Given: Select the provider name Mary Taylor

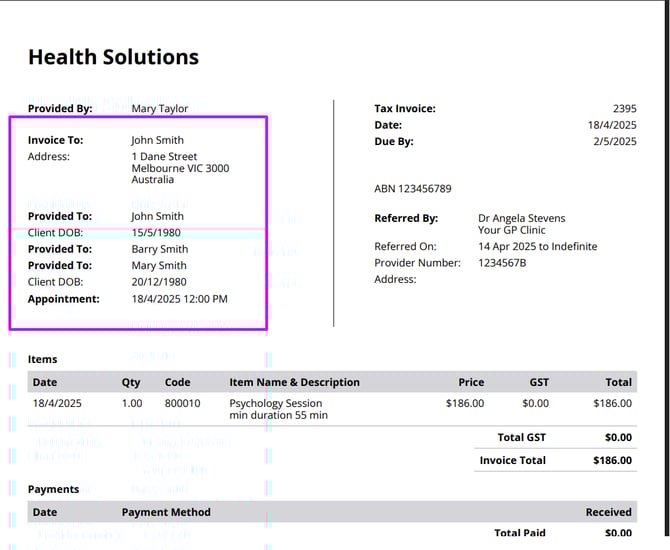Looking at the screenshot, I should pyautogui.click(x=159, y=108).
